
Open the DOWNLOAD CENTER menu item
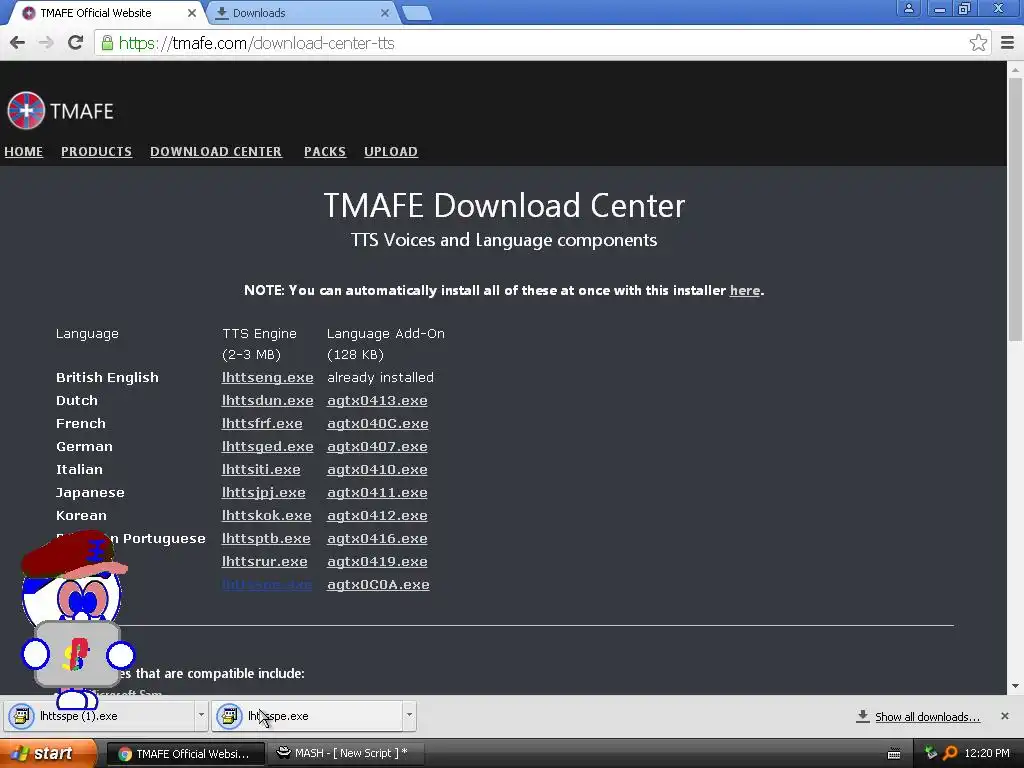pos(216,152)
